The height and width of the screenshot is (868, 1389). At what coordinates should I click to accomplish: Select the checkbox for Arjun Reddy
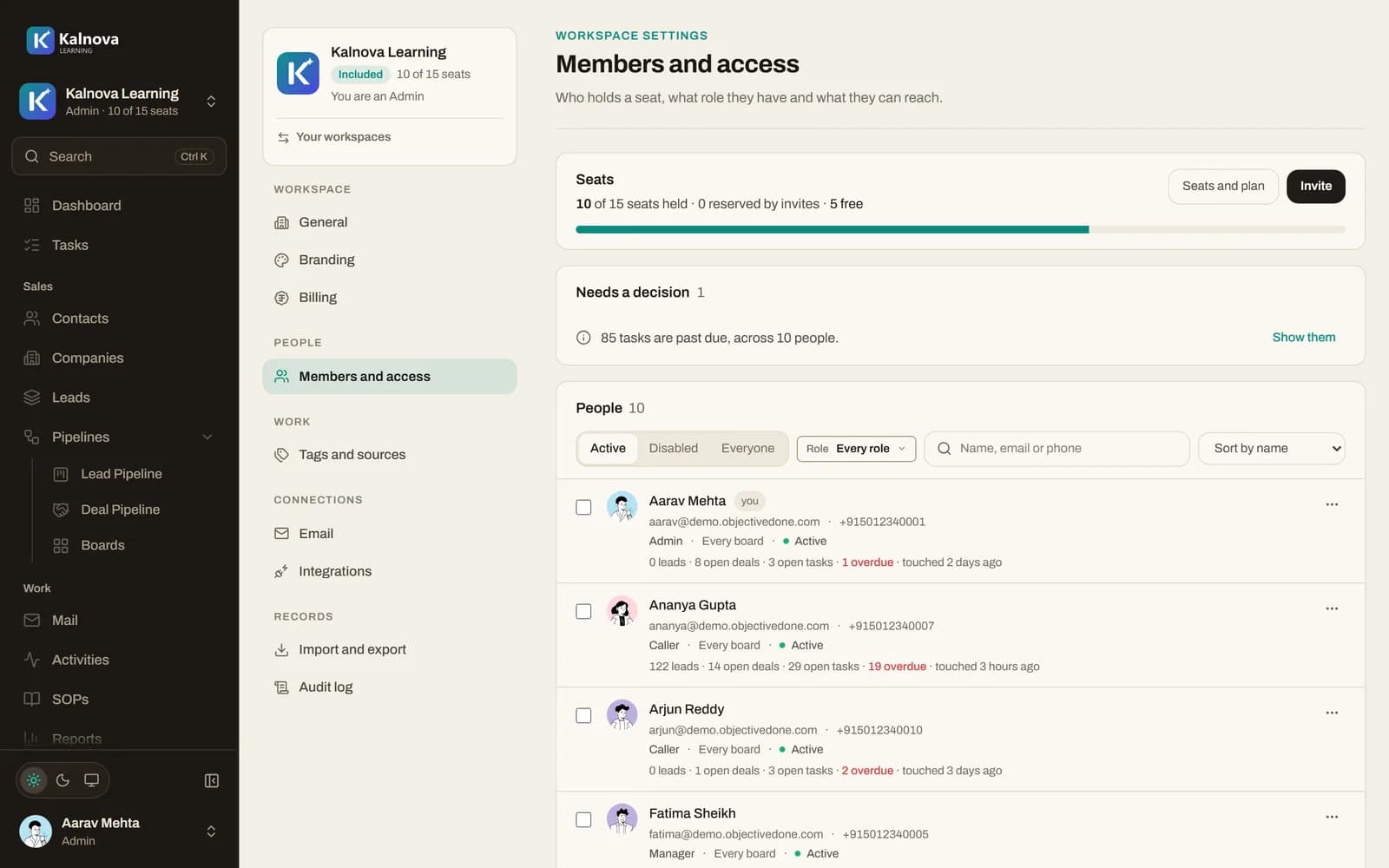click(583, 715)
